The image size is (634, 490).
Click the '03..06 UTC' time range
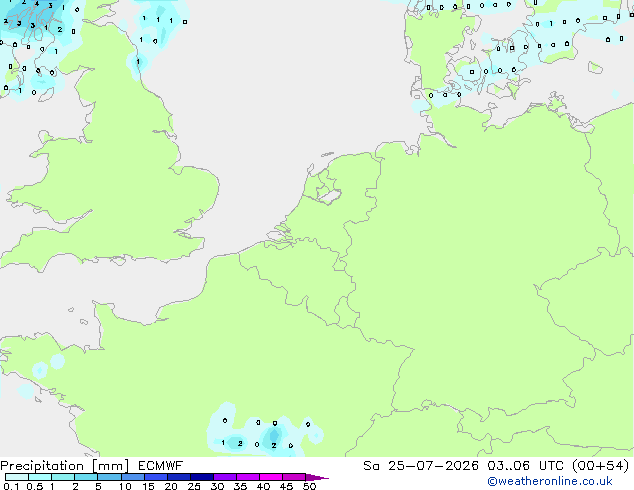[x=525, y=465]
